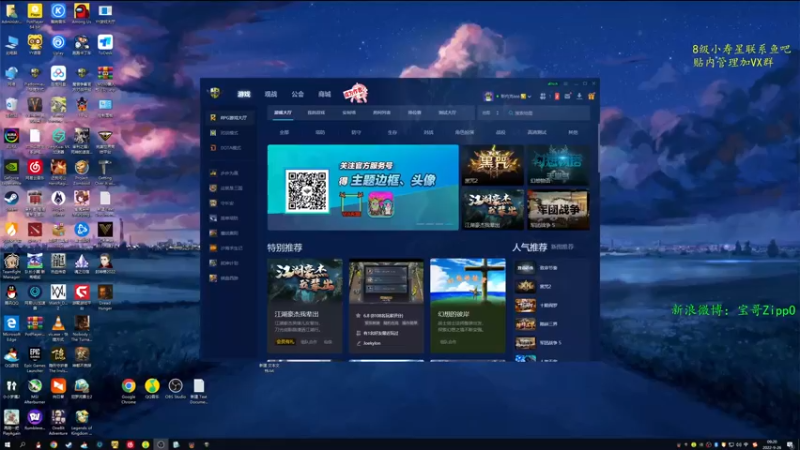Open the 军团战争 game thumbnail
The image size is (800, 450).
tap(558, 210)
